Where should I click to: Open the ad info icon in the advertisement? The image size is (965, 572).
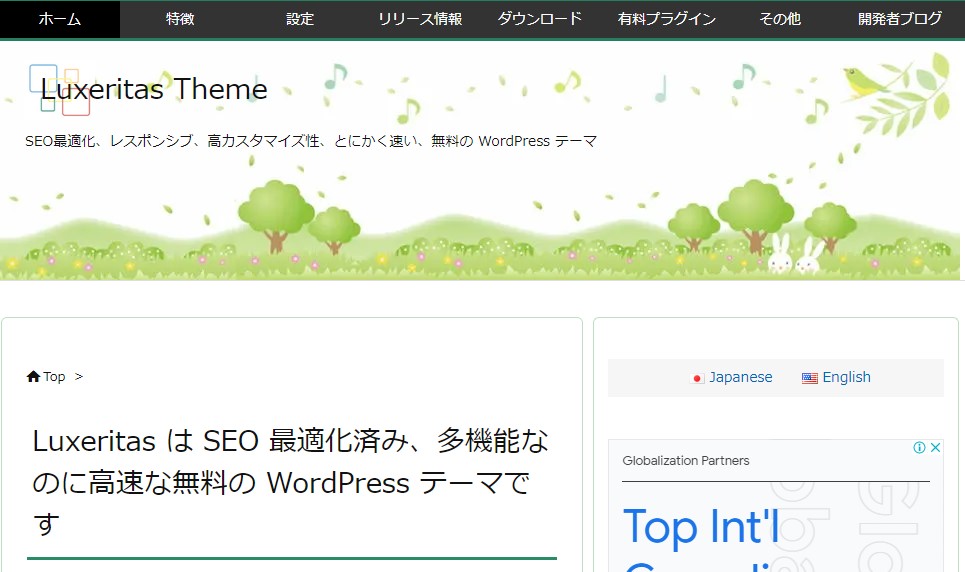919,448
